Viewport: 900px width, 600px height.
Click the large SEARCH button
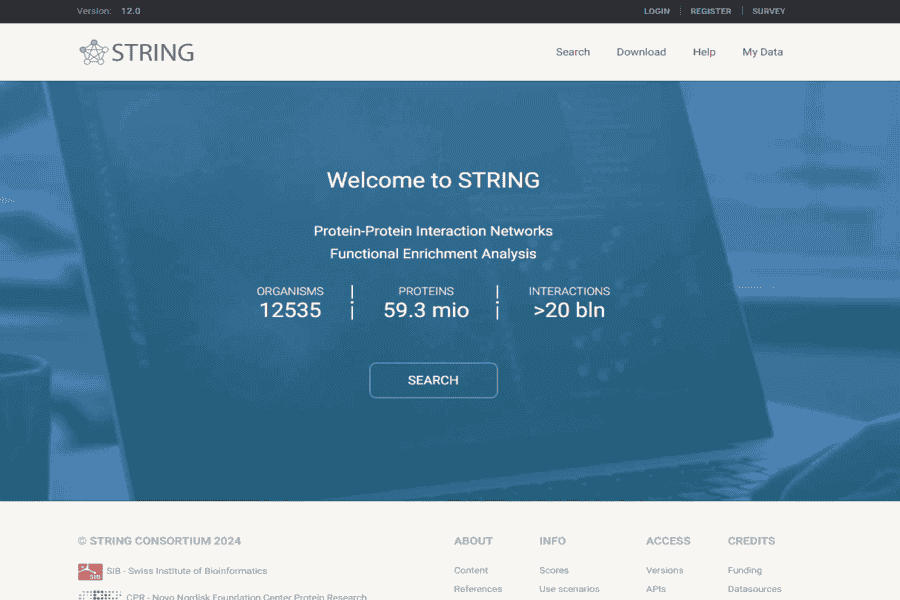tap(433, 380)
